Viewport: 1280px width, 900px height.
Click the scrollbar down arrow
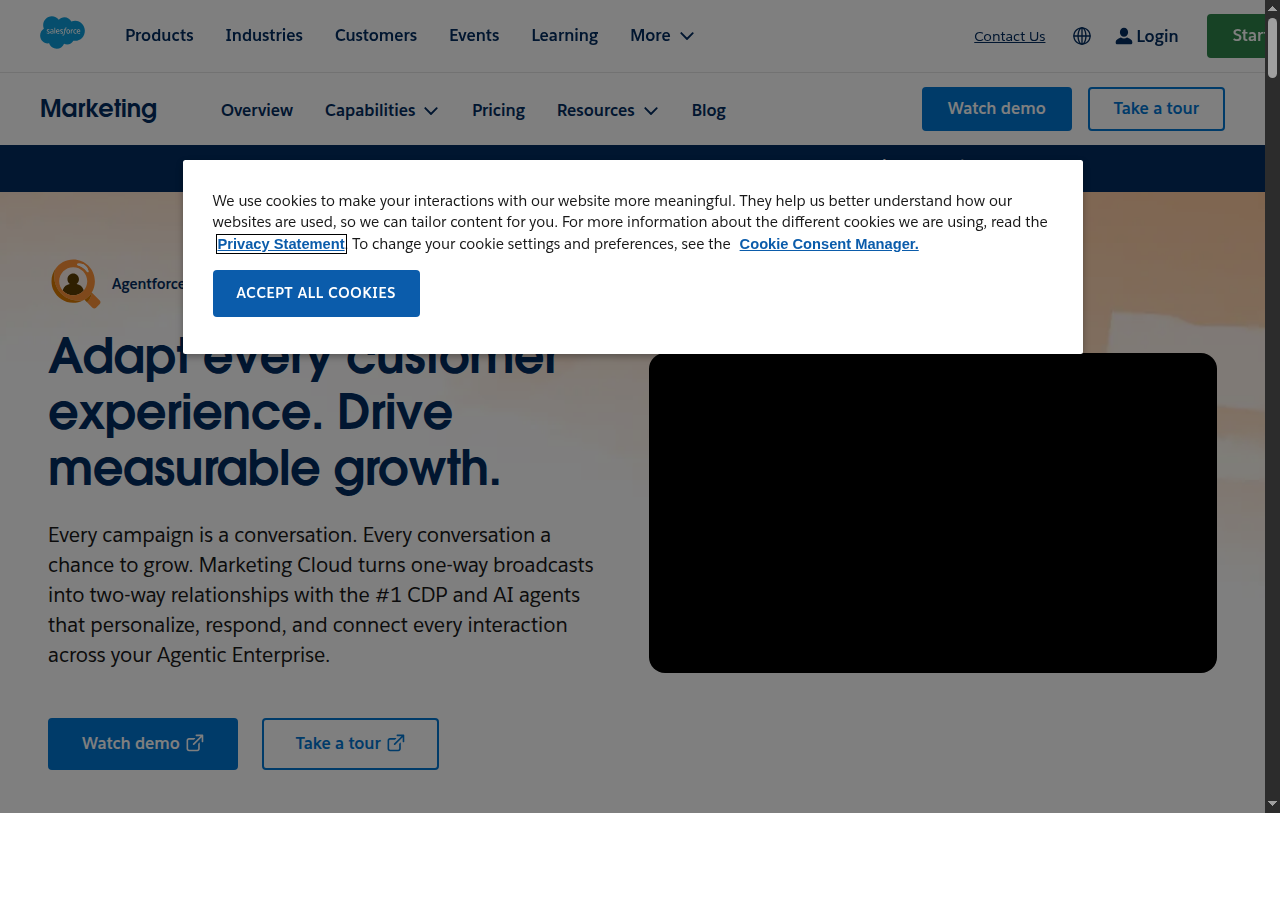coord(1273,804)
